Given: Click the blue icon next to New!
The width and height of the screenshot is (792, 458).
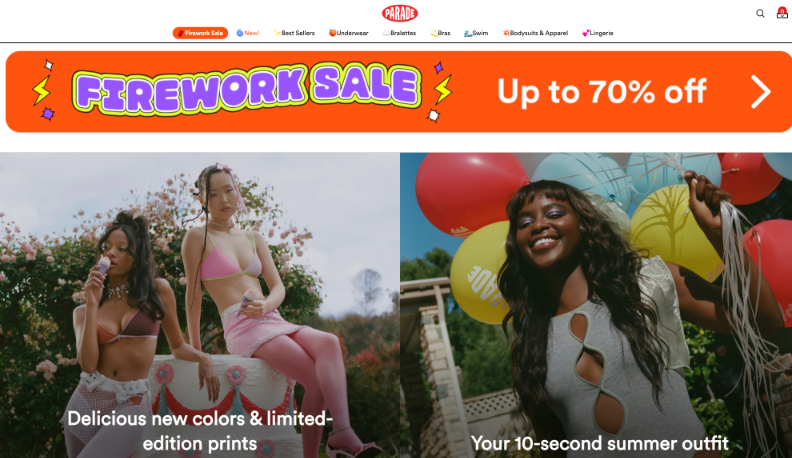Looking at the screenshot, I should (239, 33).
